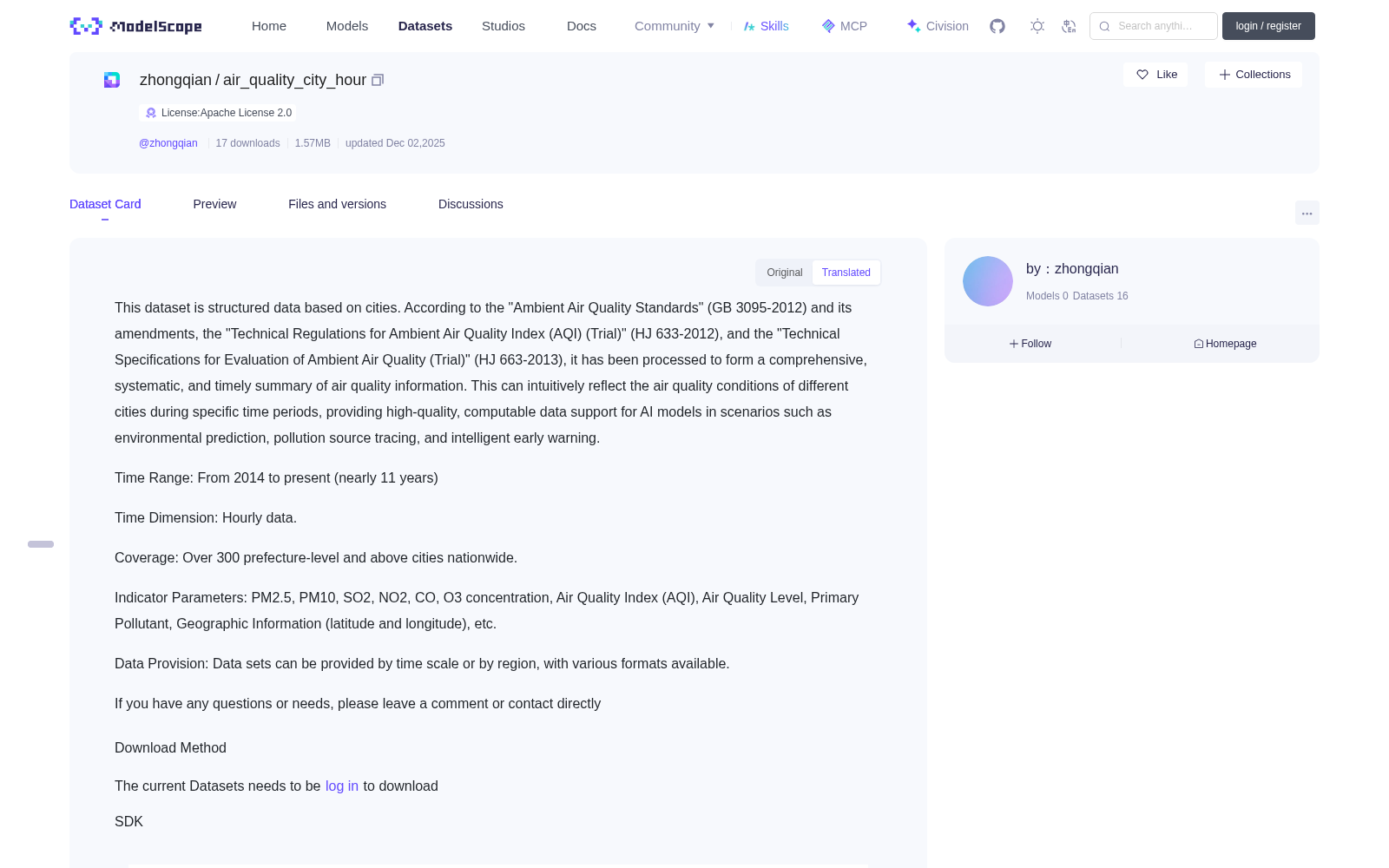Open Civision from the navbar
The image size is (1389, 868).
tap(938, 26)
